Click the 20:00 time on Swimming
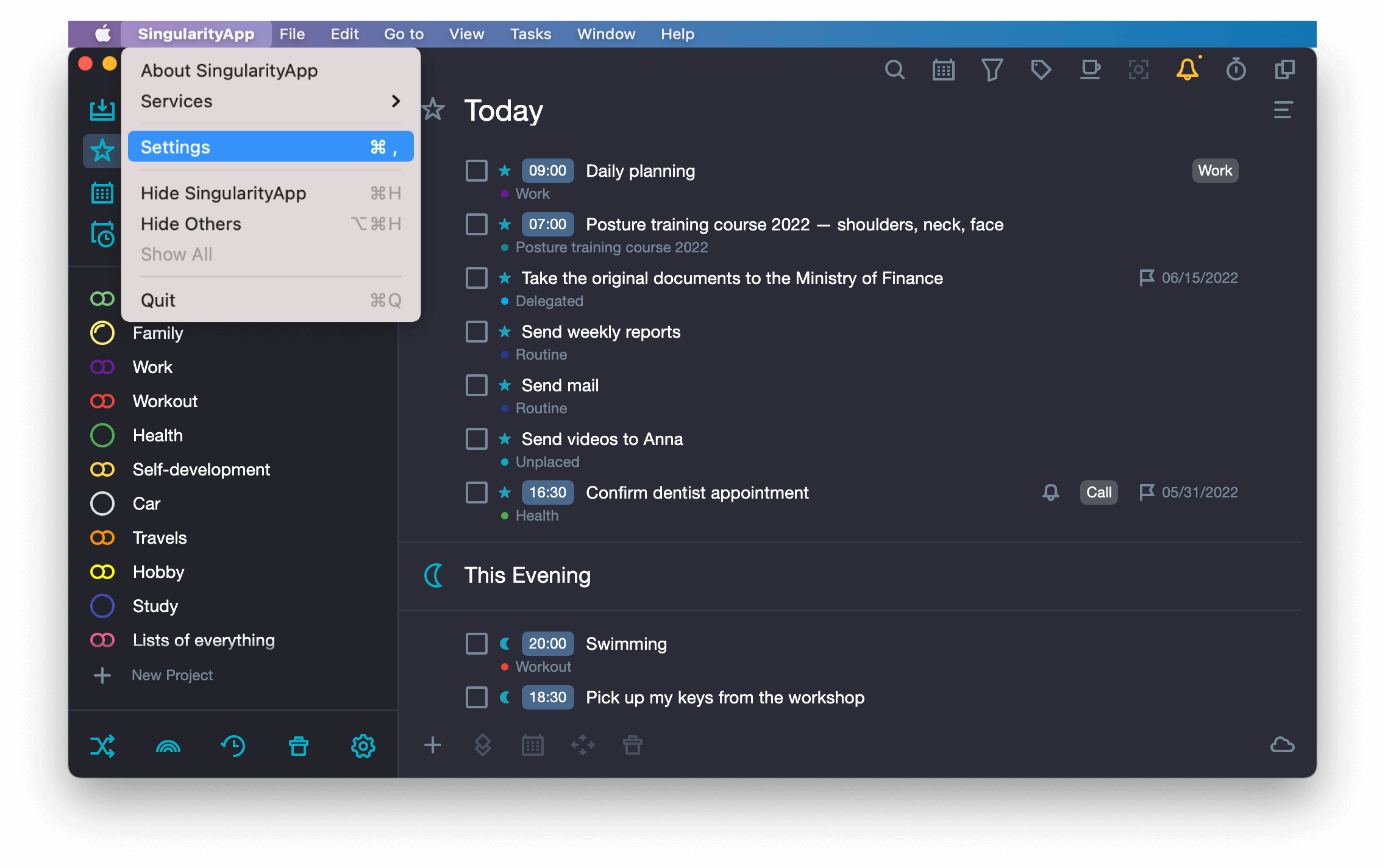The width and height of the screenshot is (1385, 868). 547,644
